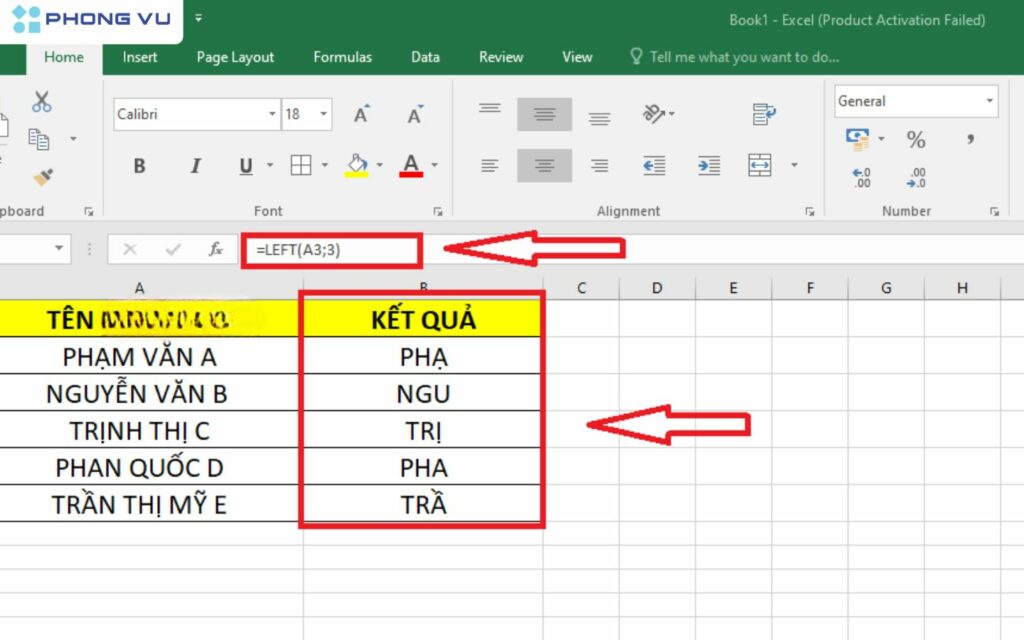Click Increase Font Size icon

[362, 115]
